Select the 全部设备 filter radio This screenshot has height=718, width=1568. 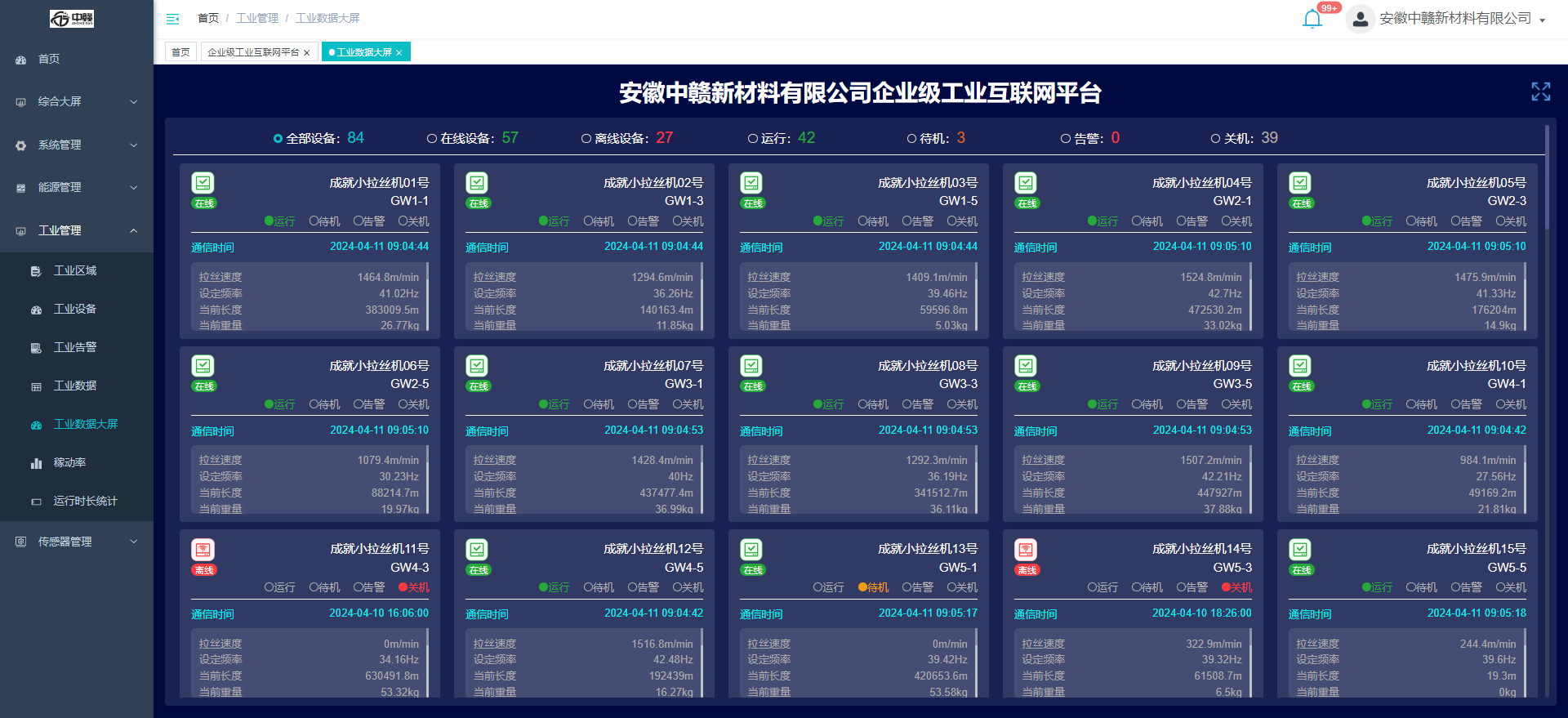(x=278, y=139)
